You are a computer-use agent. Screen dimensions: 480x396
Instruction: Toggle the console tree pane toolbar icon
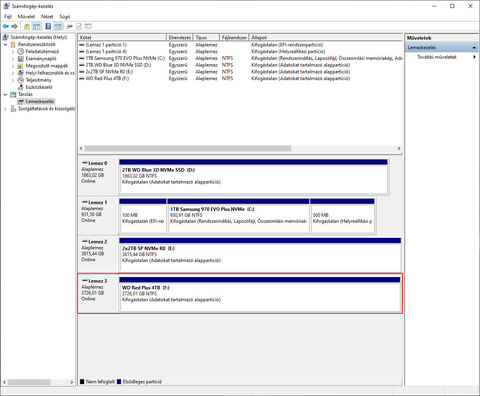[x=37, y=26]
